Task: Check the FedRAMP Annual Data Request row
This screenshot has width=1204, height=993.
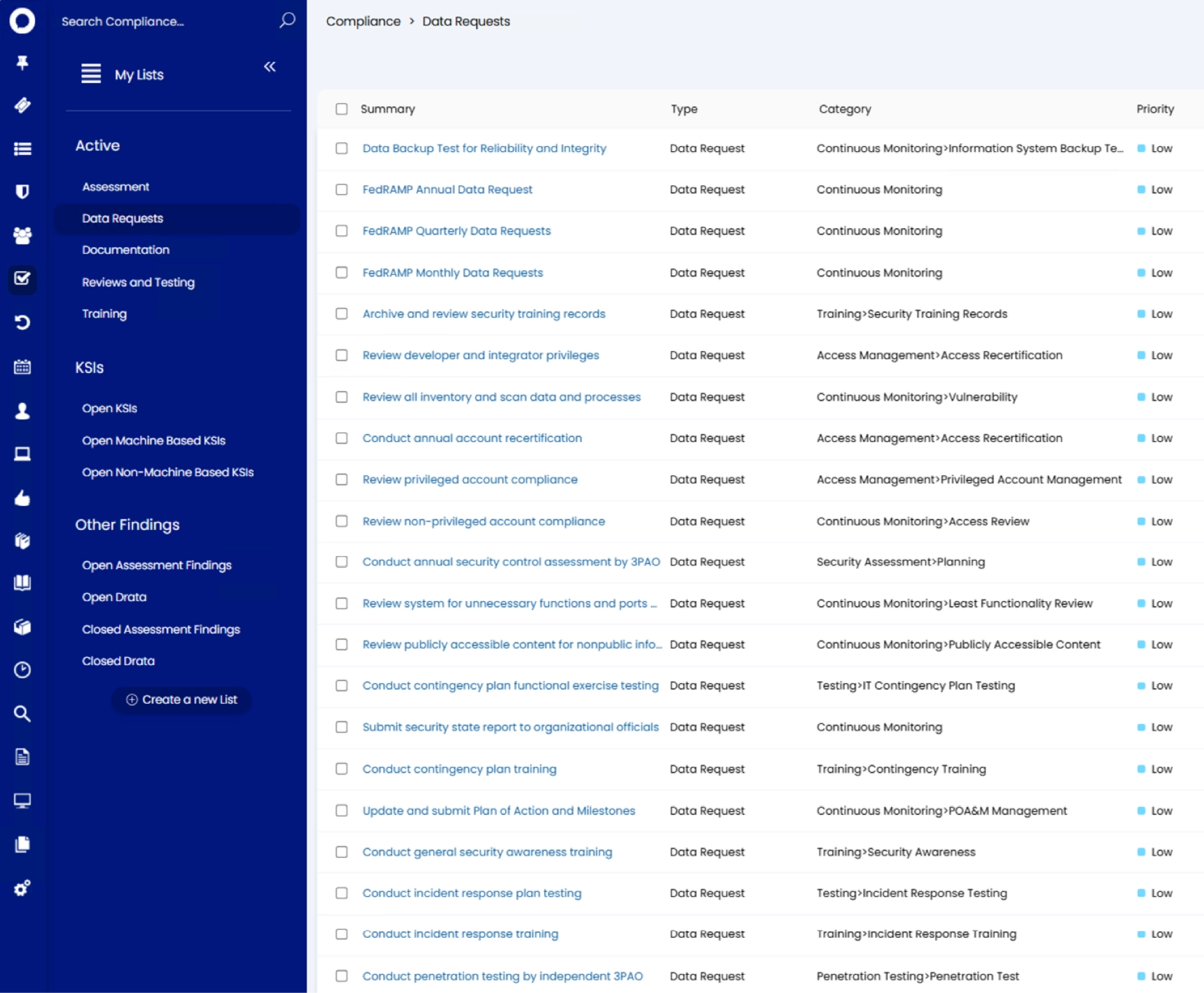Action: coord(342,190)
